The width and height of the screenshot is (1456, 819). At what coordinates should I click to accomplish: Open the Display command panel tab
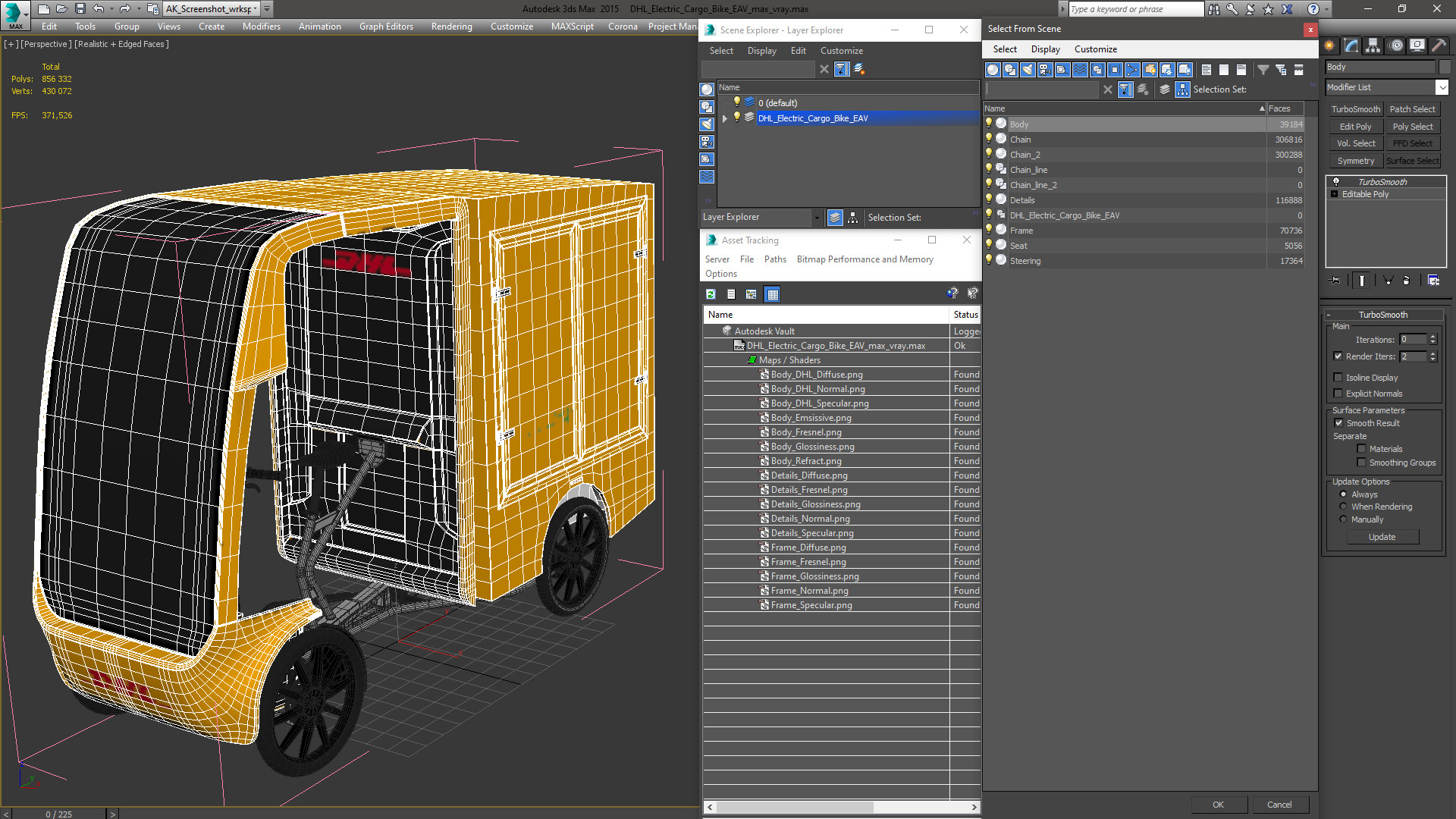tap(1417, 45)
